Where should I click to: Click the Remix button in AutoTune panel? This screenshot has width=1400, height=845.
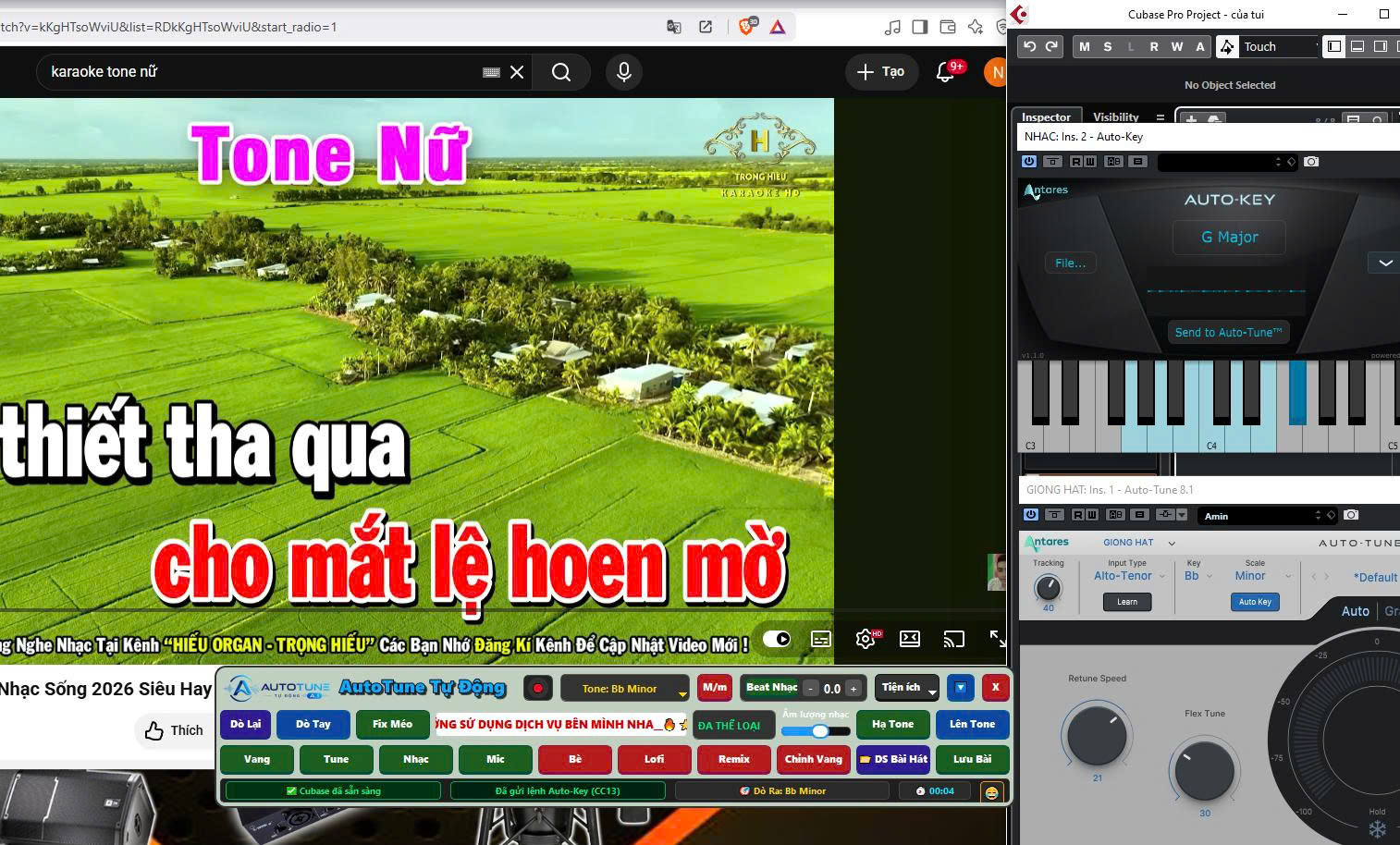pos(734,759)
